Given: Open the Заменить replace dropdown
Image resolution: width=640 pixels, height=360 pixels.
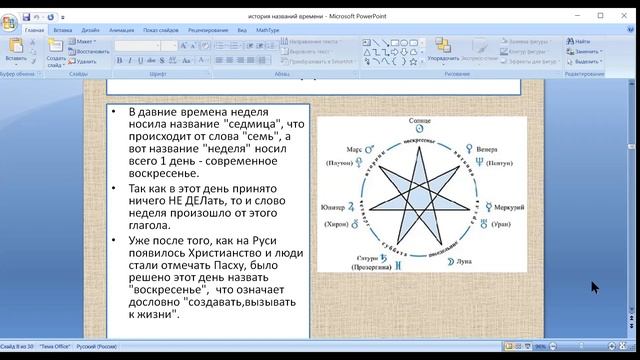Looking at the screenshot, I should [584, 51].
